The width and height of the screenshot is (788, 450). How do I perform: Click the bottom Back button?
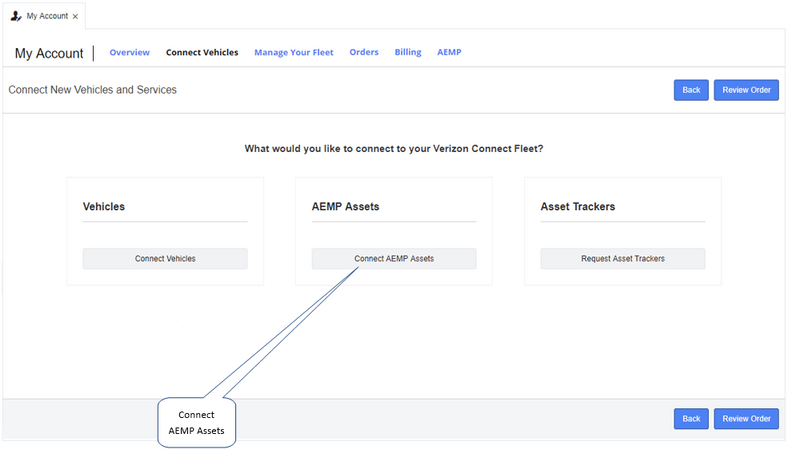click(x=691, y=419)
